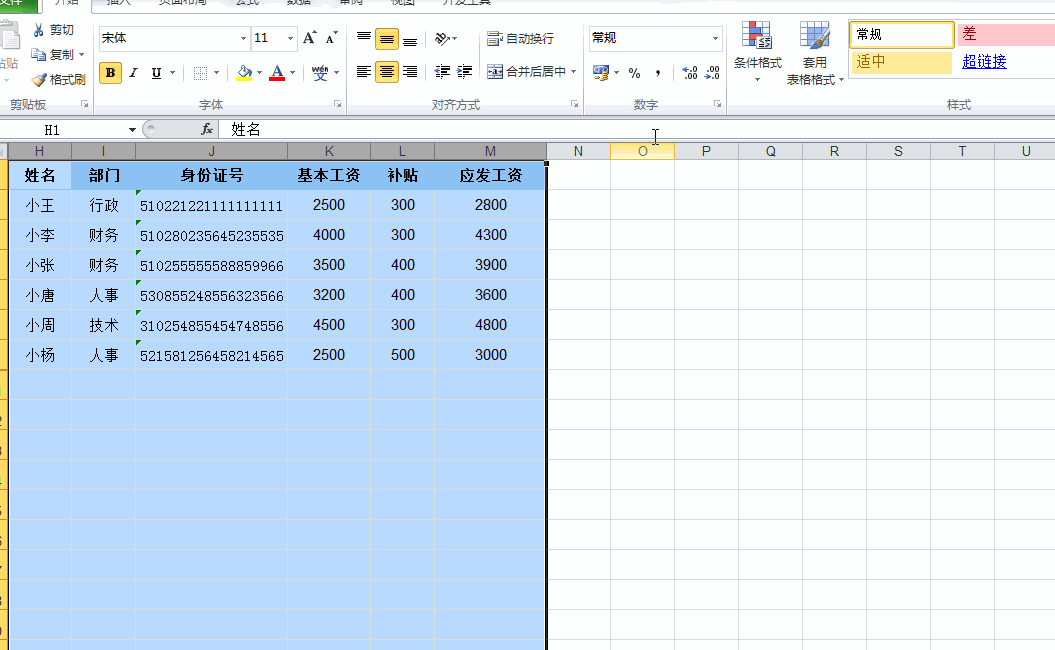Image resolution: width=1055 pixels, height=650 pixels.
Task: Expand the font size dropdown showing 11
Action: [x=291, y=39]
